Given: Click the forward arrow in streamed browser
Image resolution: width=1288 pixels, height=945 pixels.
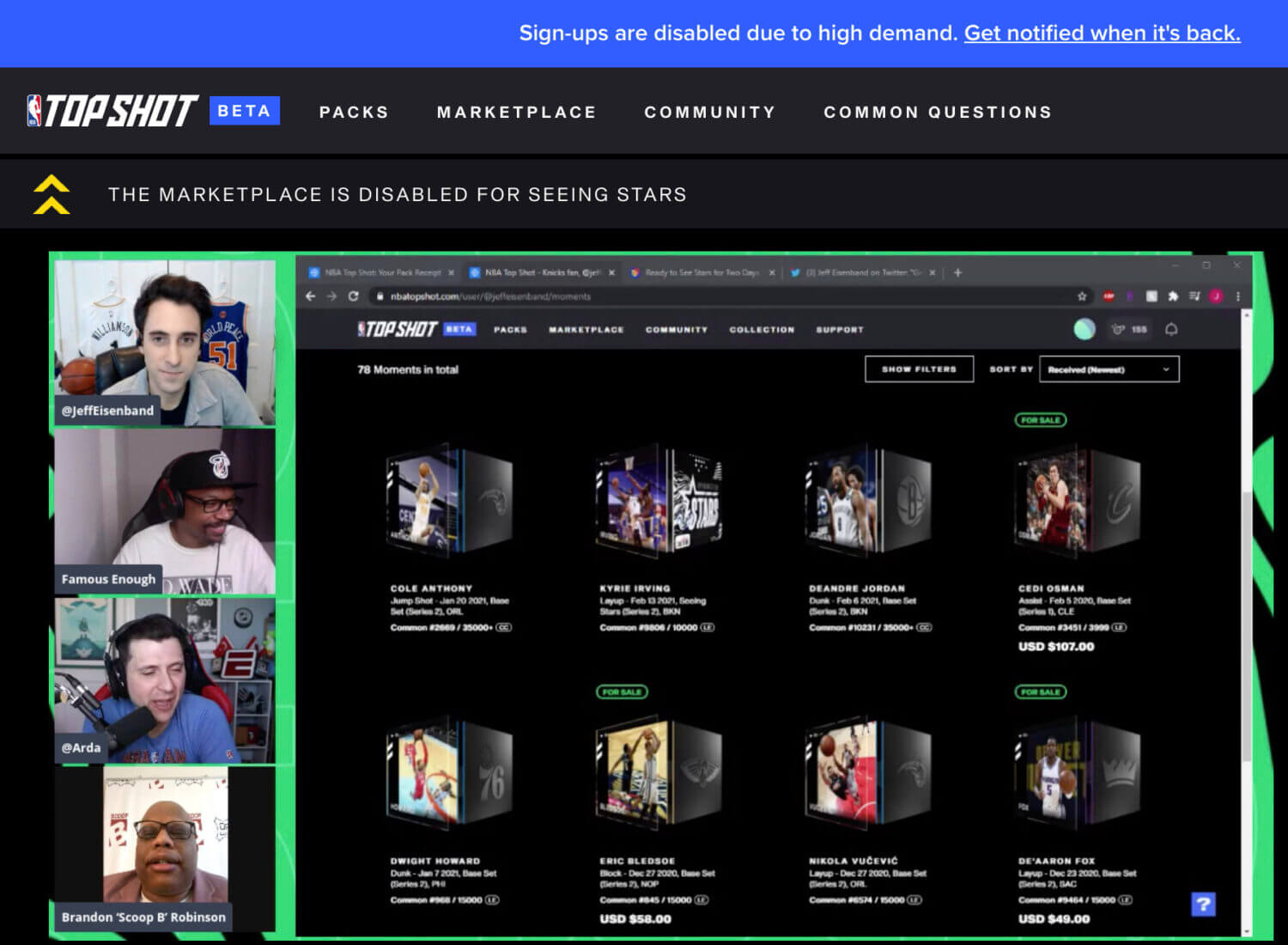Looking at the screenshot, I should click(331, 296).
